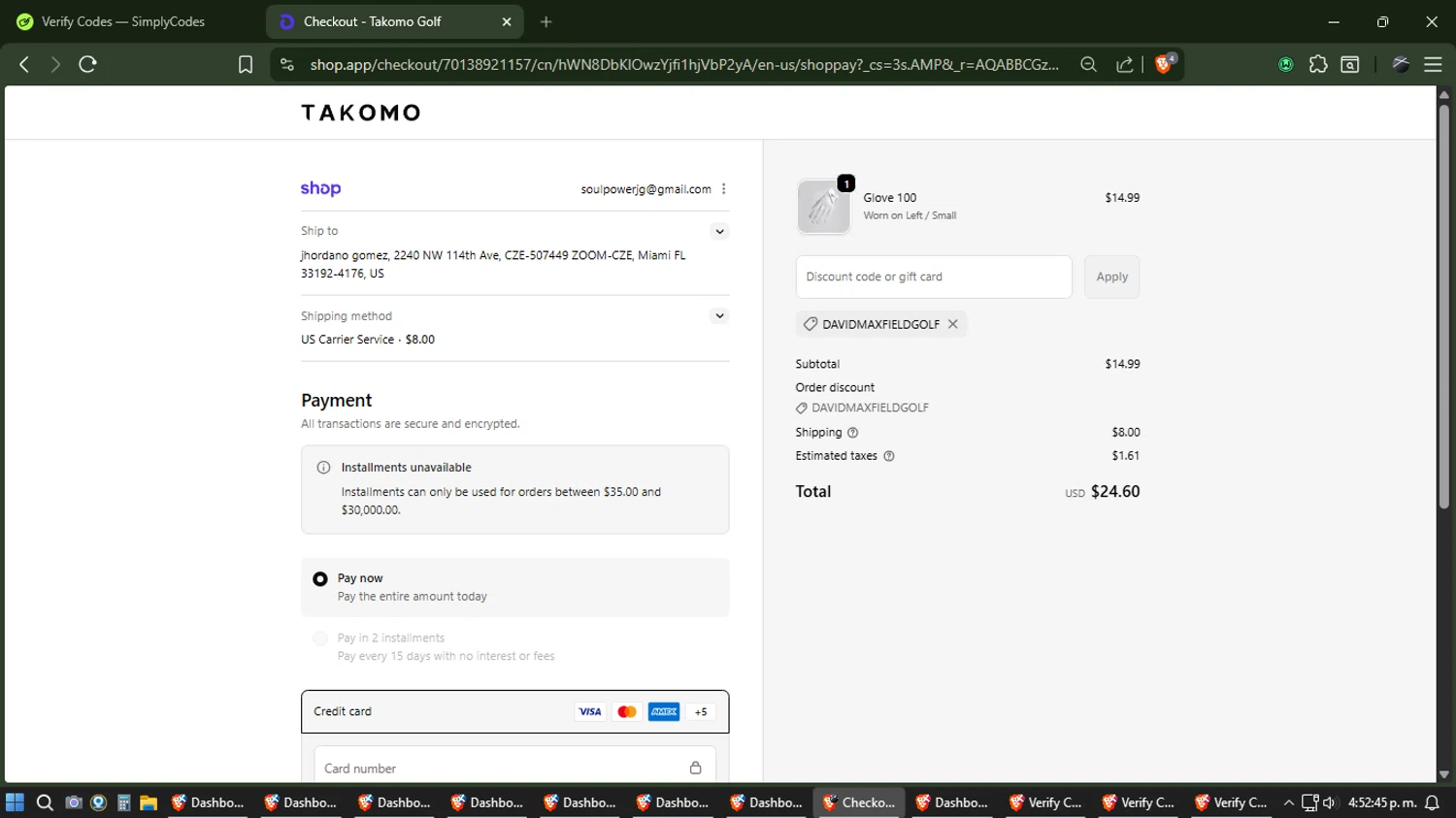Open the Windows Start menu
This screenshot has height=818, width=1456.
15,802
